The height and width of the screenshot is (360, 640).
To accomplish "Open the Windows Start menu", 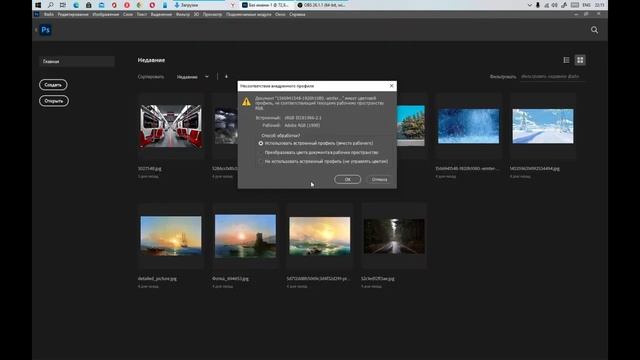I will tap(38, 5).
